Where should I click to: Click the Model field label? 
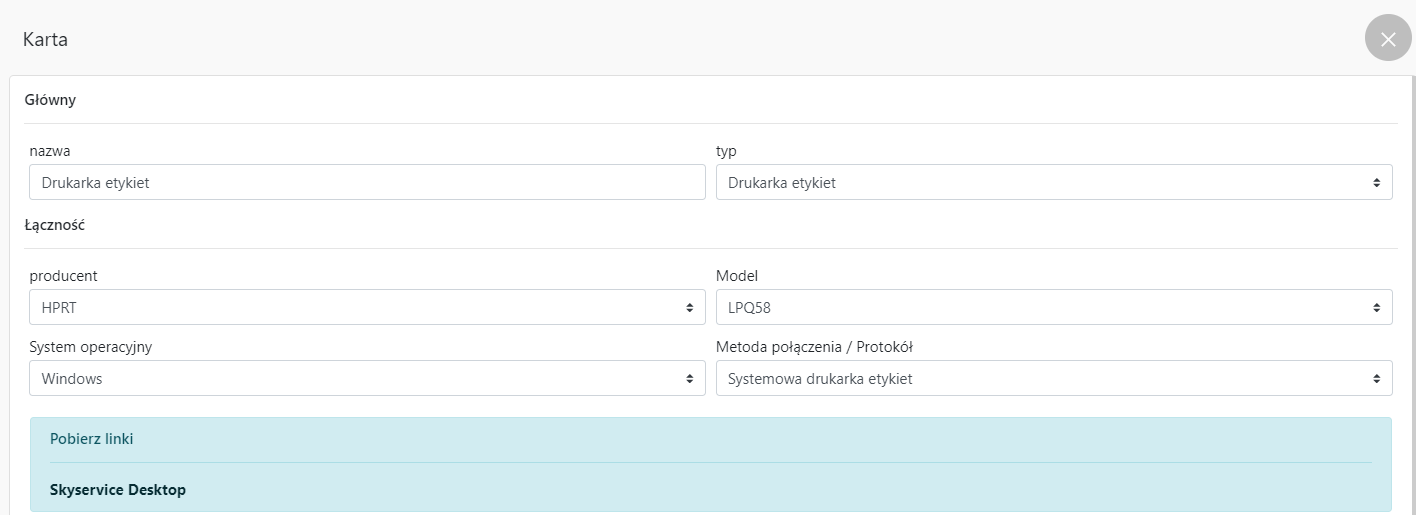tap(737, 276)
